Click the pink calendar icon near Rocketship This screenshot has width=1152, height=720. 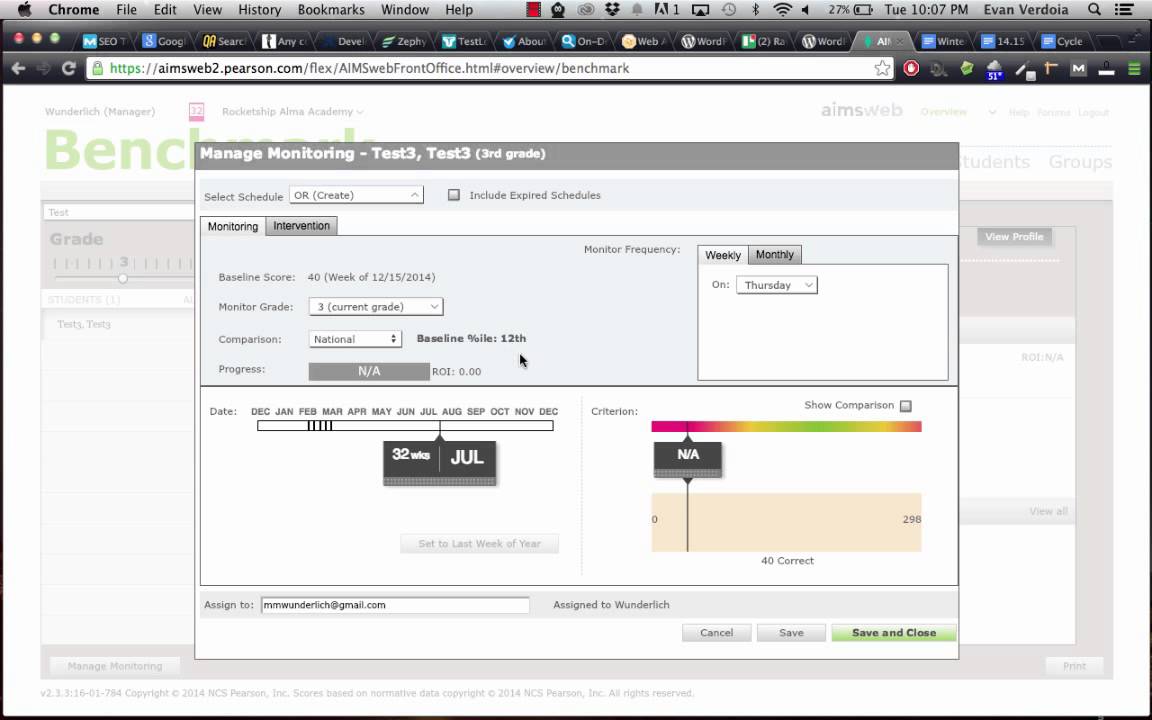(196, 111)
